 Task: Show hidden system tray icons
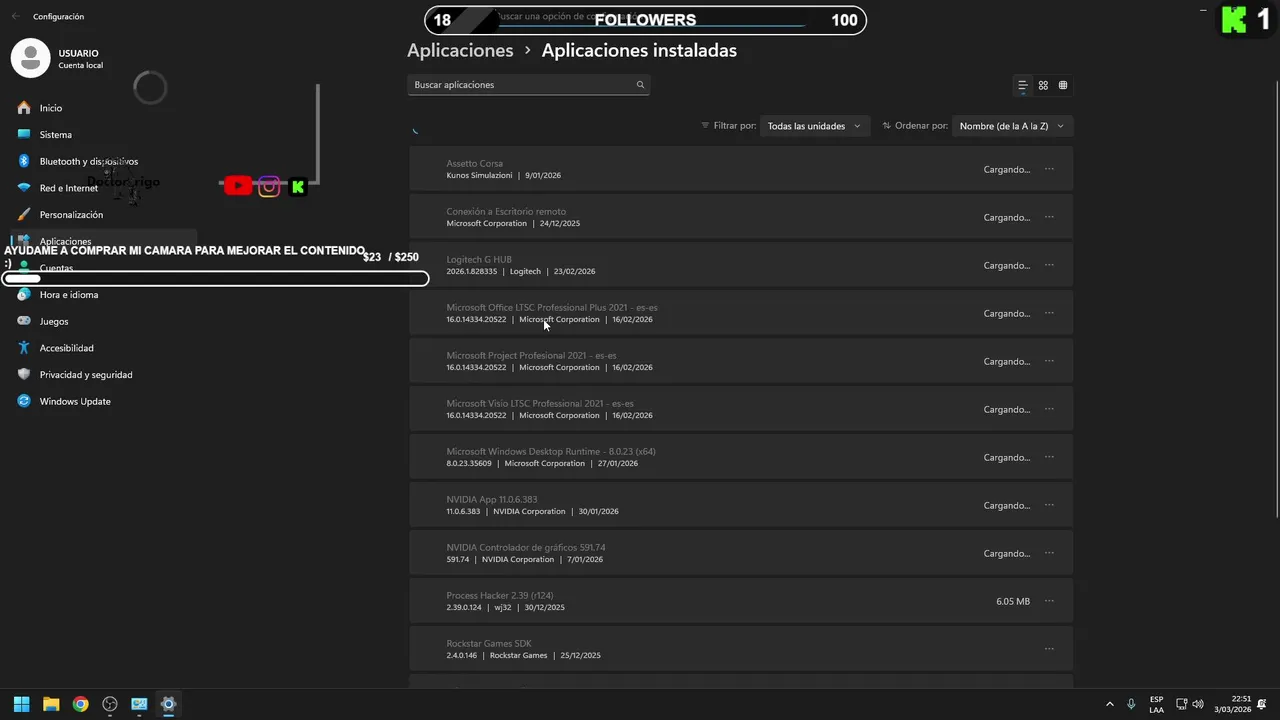coord(1109,704)
